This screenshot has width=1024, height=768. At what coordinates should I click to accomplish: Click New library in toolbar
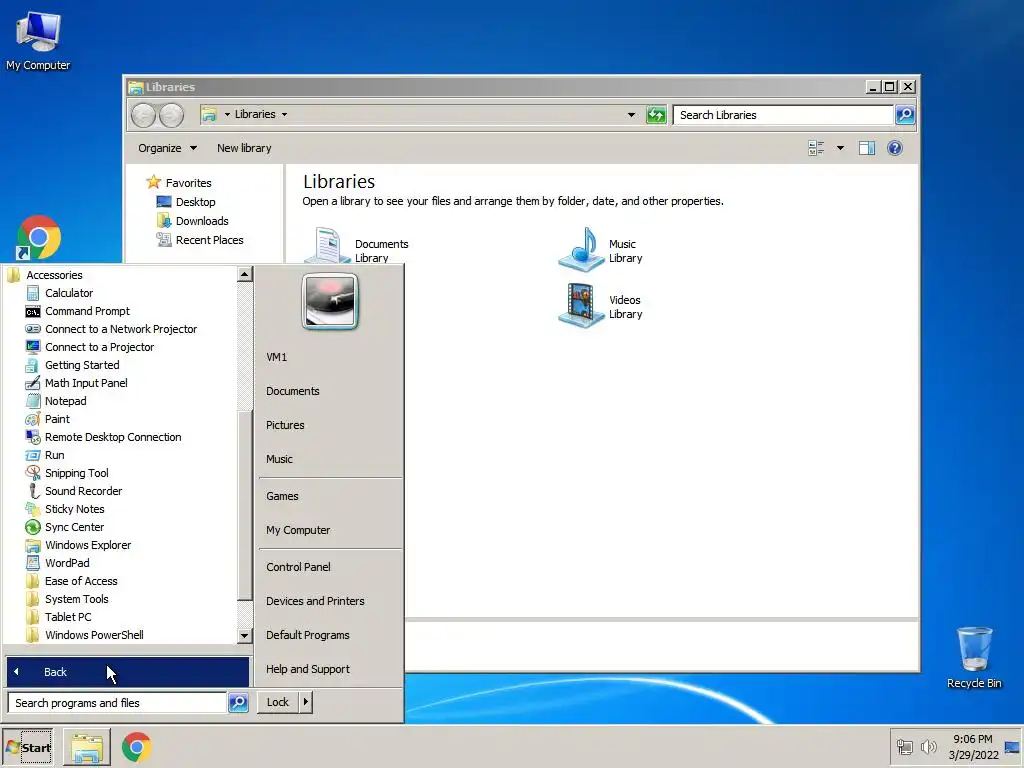[244, 148]
